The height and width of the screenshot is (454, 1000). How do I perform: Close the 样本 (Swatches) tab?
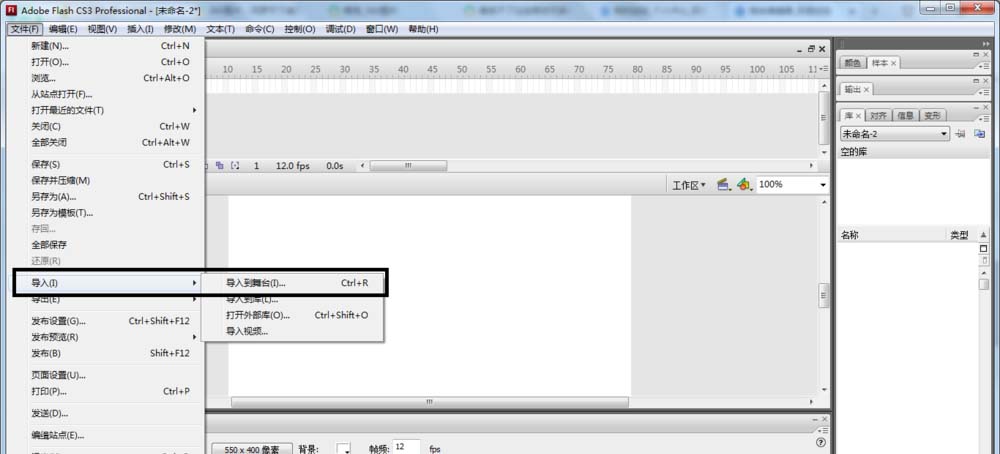click(893, 63)
